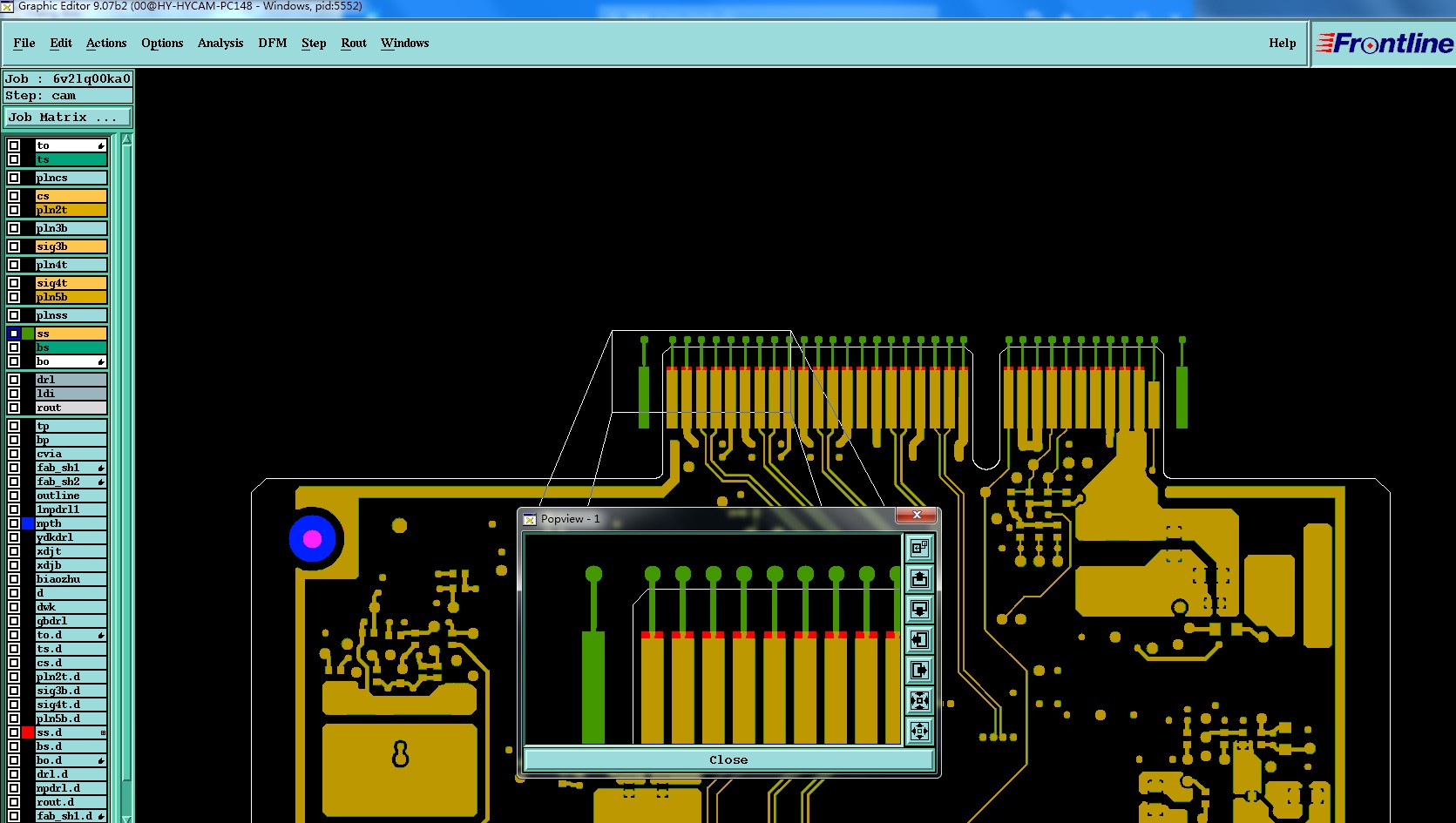Select the 'plnss' layer name
1456x823 pixels.
click(x=71, y=315)
